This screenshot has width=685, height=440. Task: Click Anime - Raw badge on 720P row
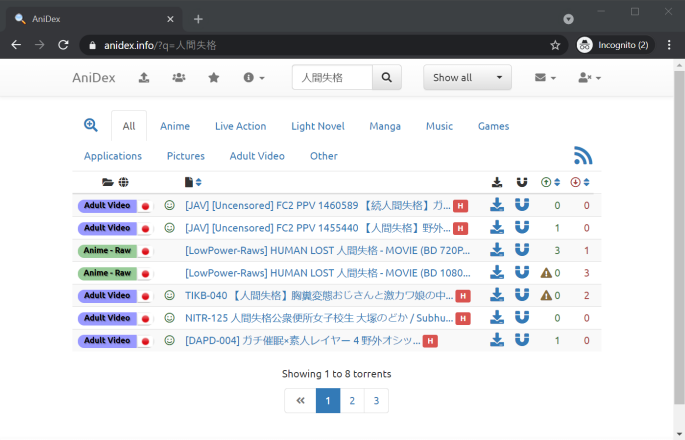point(107,250)
